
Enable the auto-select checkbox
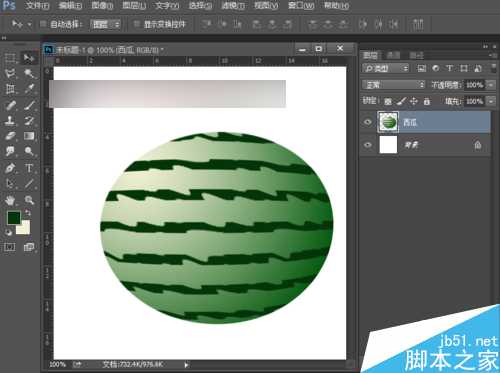coord(43,24)
